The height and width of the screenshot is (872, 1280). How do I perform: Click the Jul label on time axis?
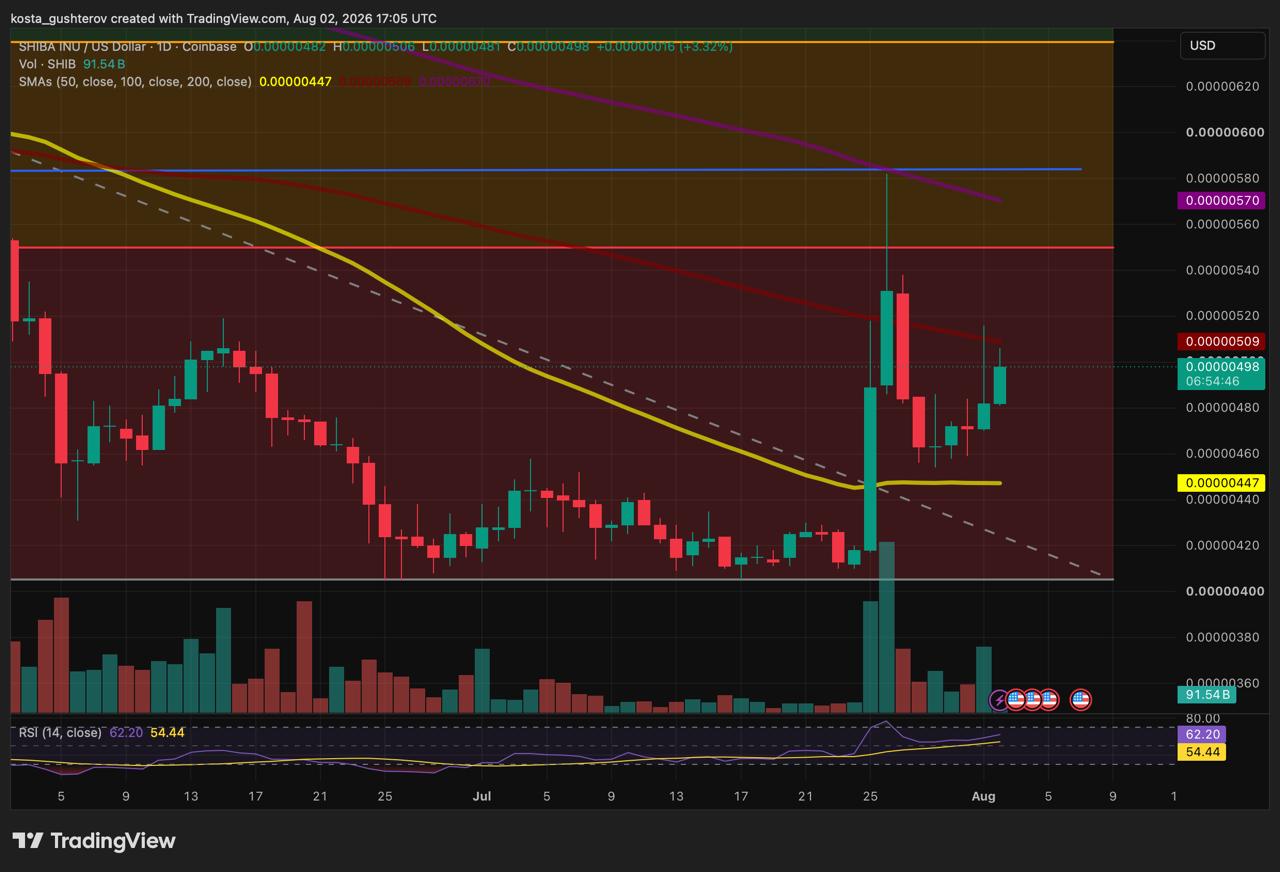point(482,796)
